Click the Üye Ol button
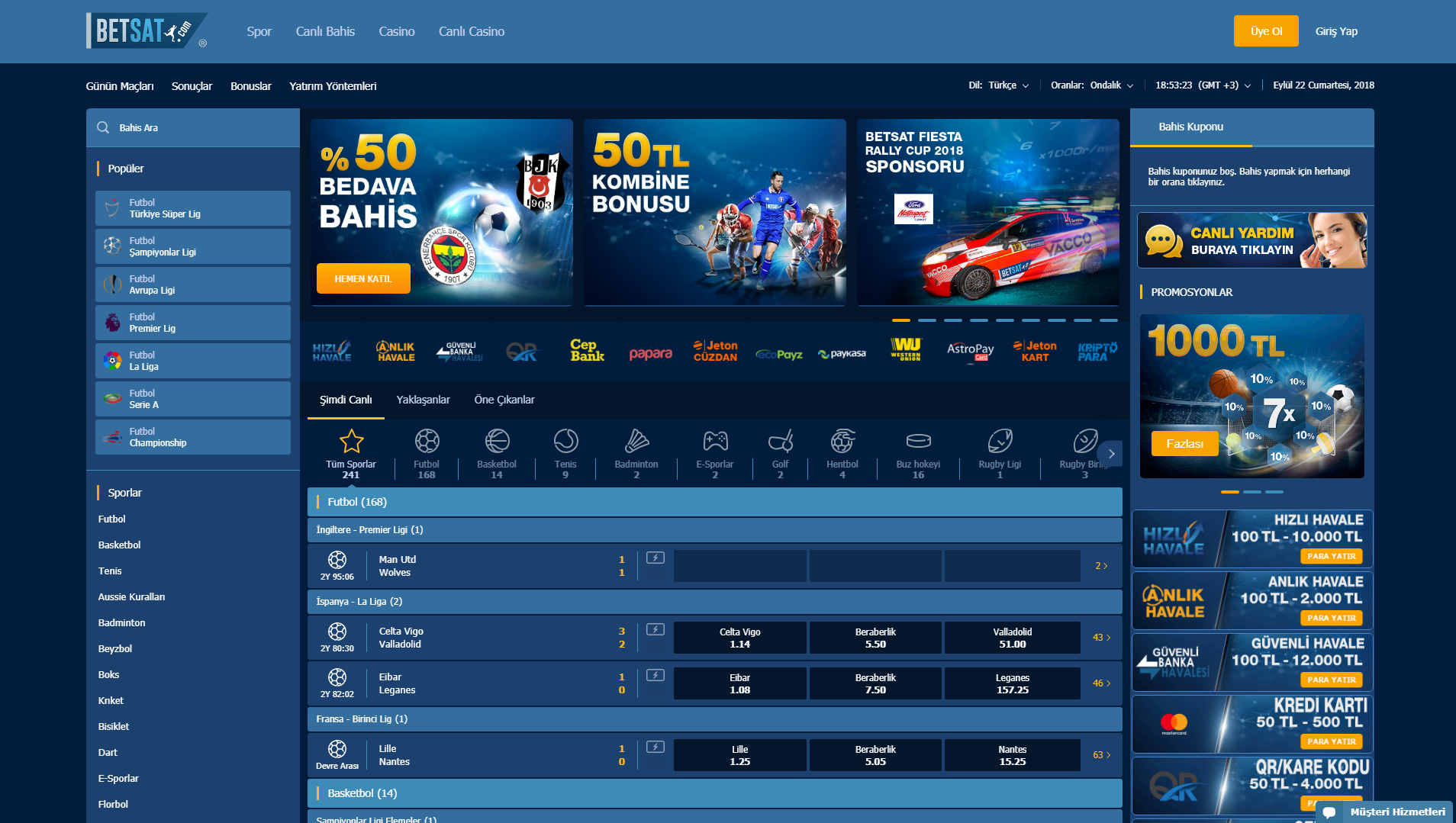 tap(1265, 31)
